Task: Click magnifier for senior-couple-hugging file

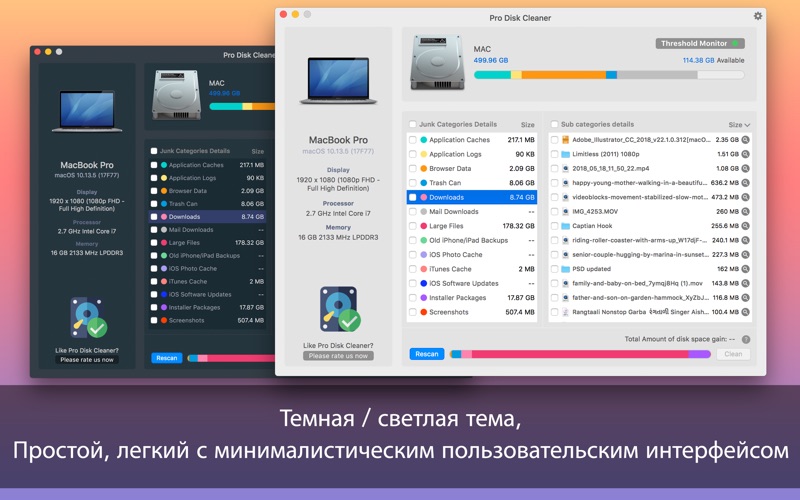Action: pyautogui.click(x=745, y=255)
